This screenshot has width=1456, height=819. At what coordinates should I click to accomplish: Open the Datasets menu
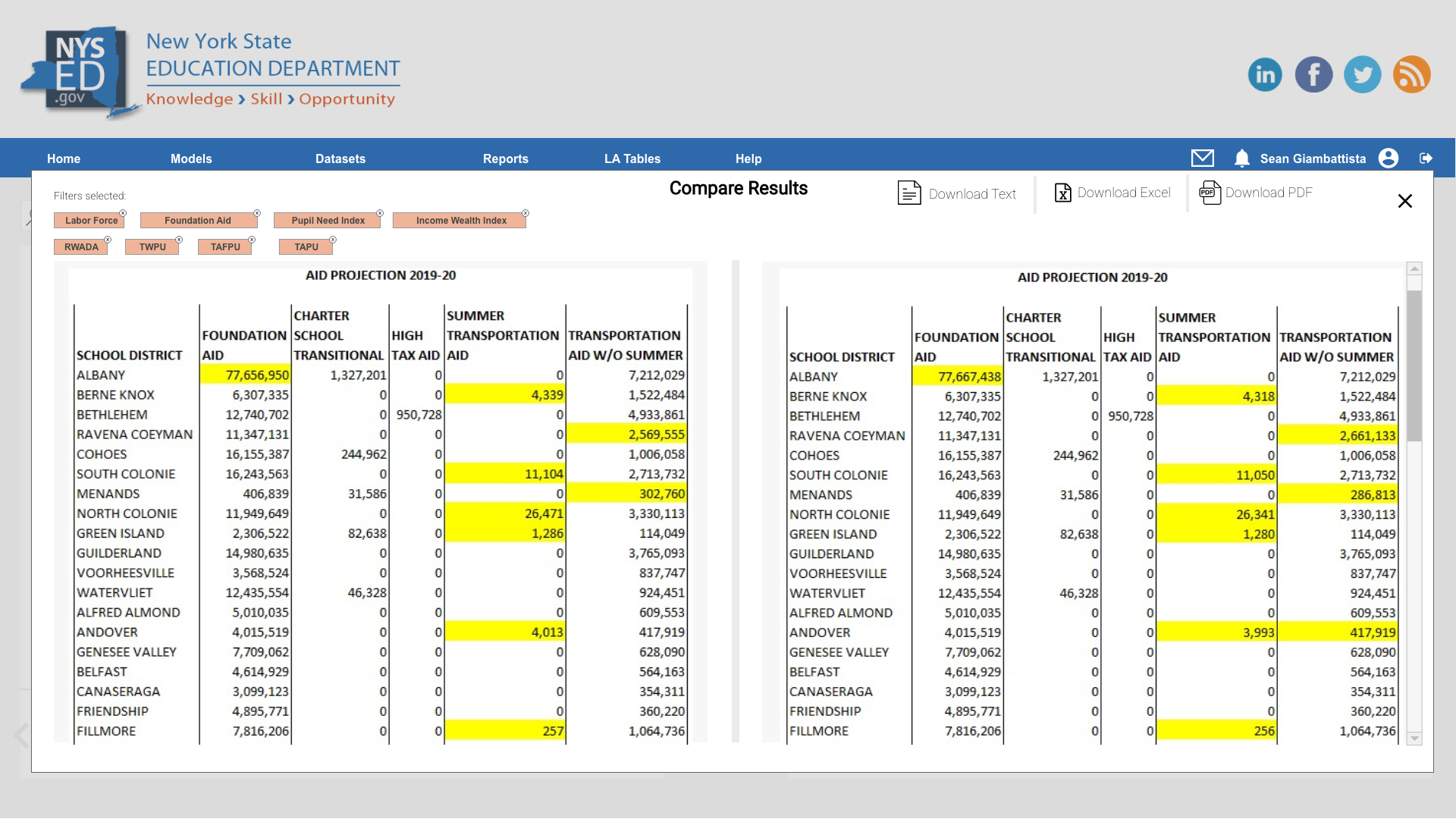click(340, 158)
